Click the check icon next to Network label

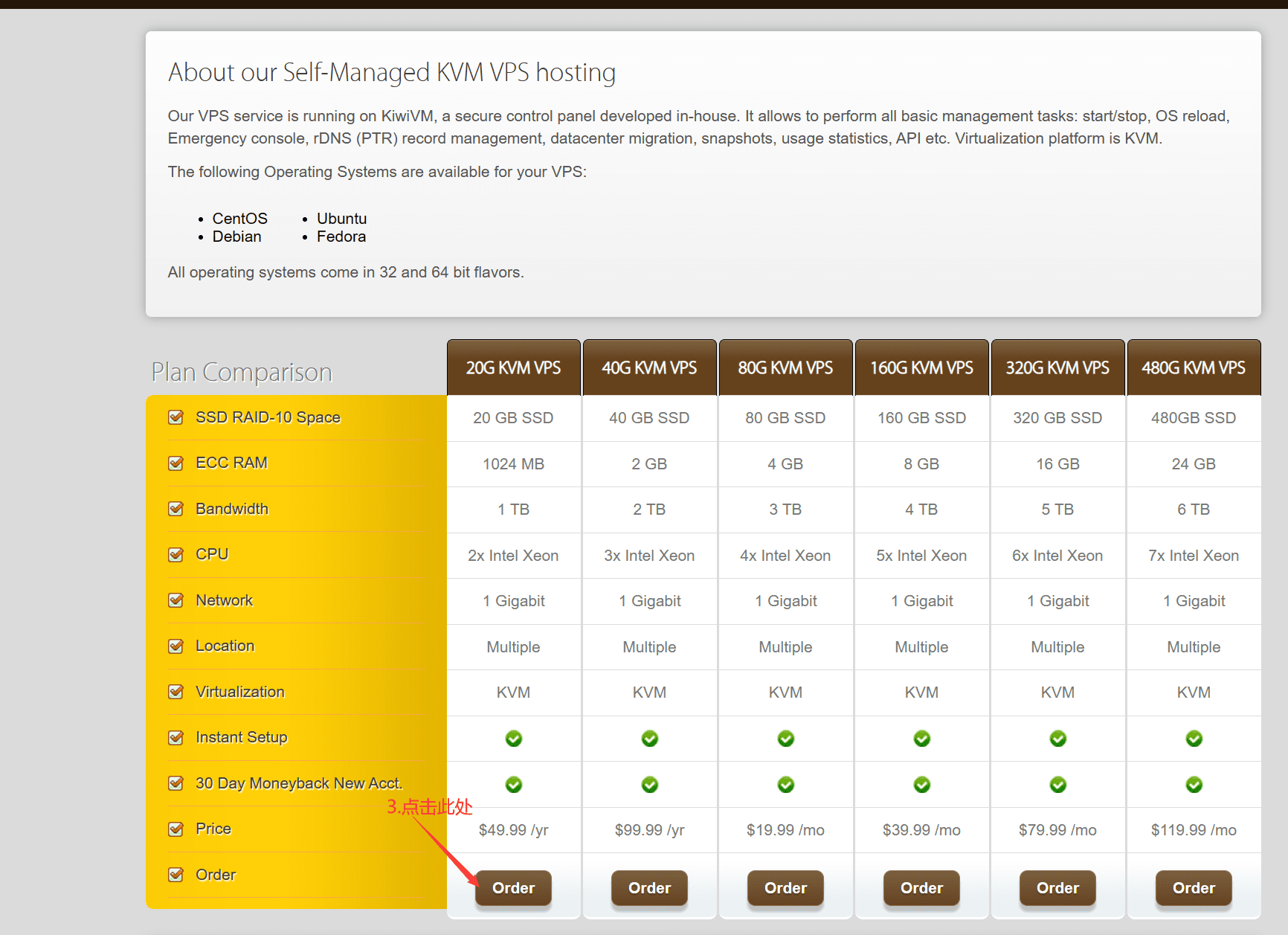pyautogui.click(x=176, y=600)
